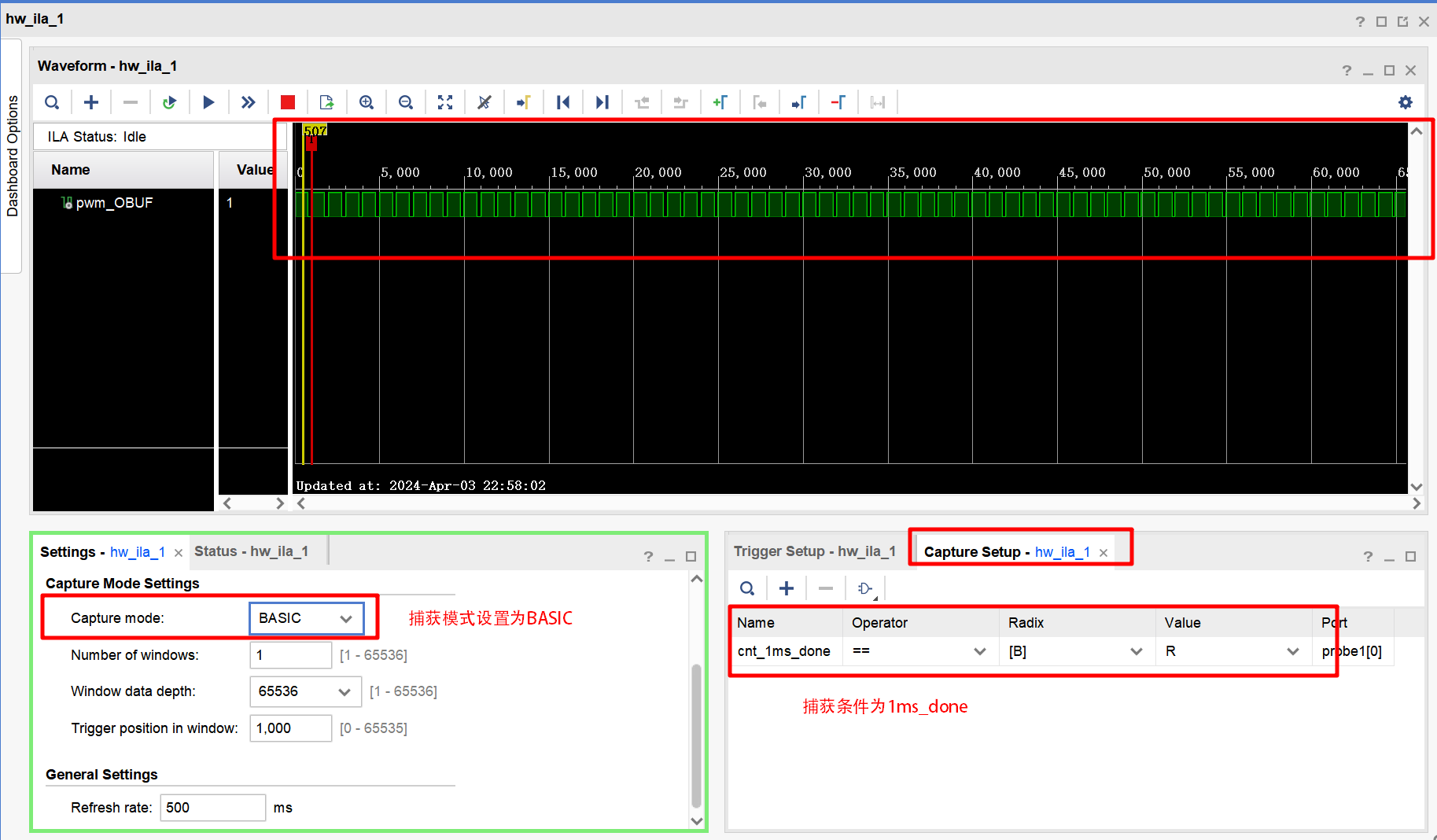Image resolution: width=1437 pixels, height=840 pixels.
Task: Export the captured ILA waveform data
Action: [326, 101]
